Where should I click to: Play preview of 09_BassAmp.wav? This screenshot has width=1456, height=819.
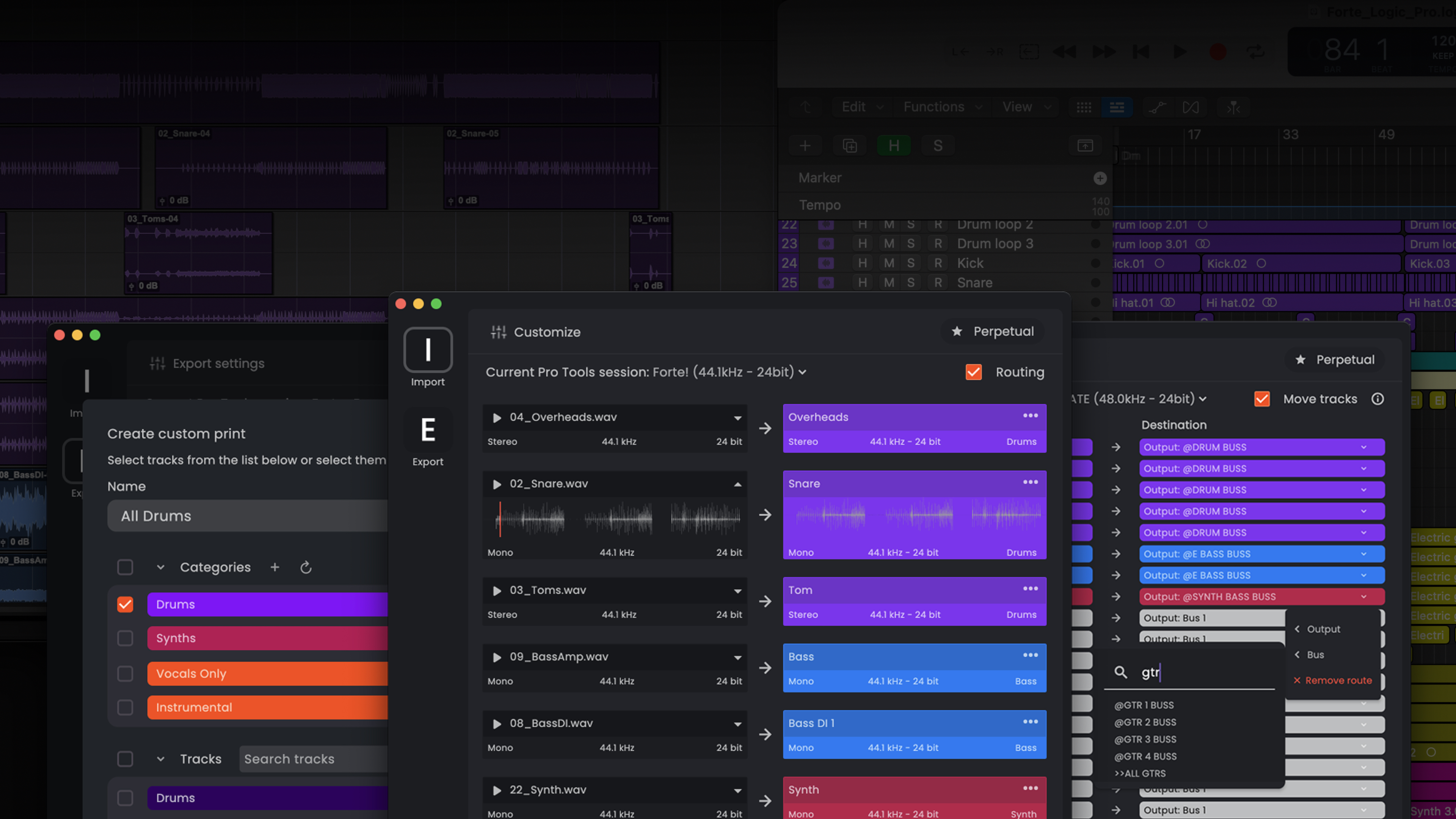(x=497, y=657)
